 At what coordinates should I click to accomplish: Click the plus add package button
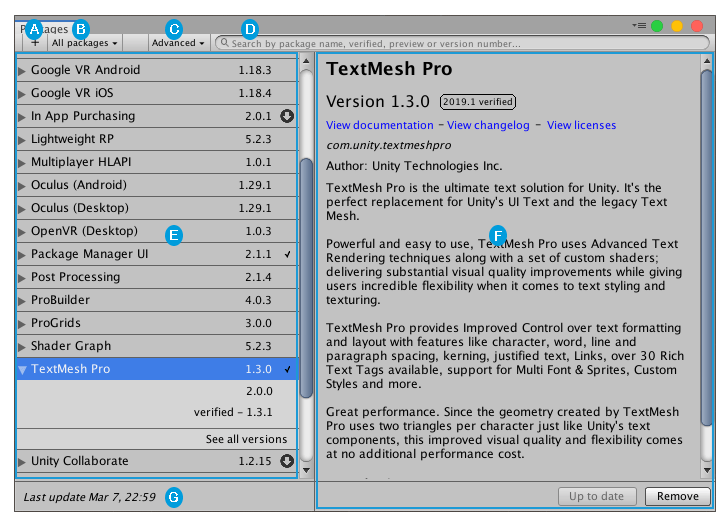pyautogui.click(x=35, y=43)
